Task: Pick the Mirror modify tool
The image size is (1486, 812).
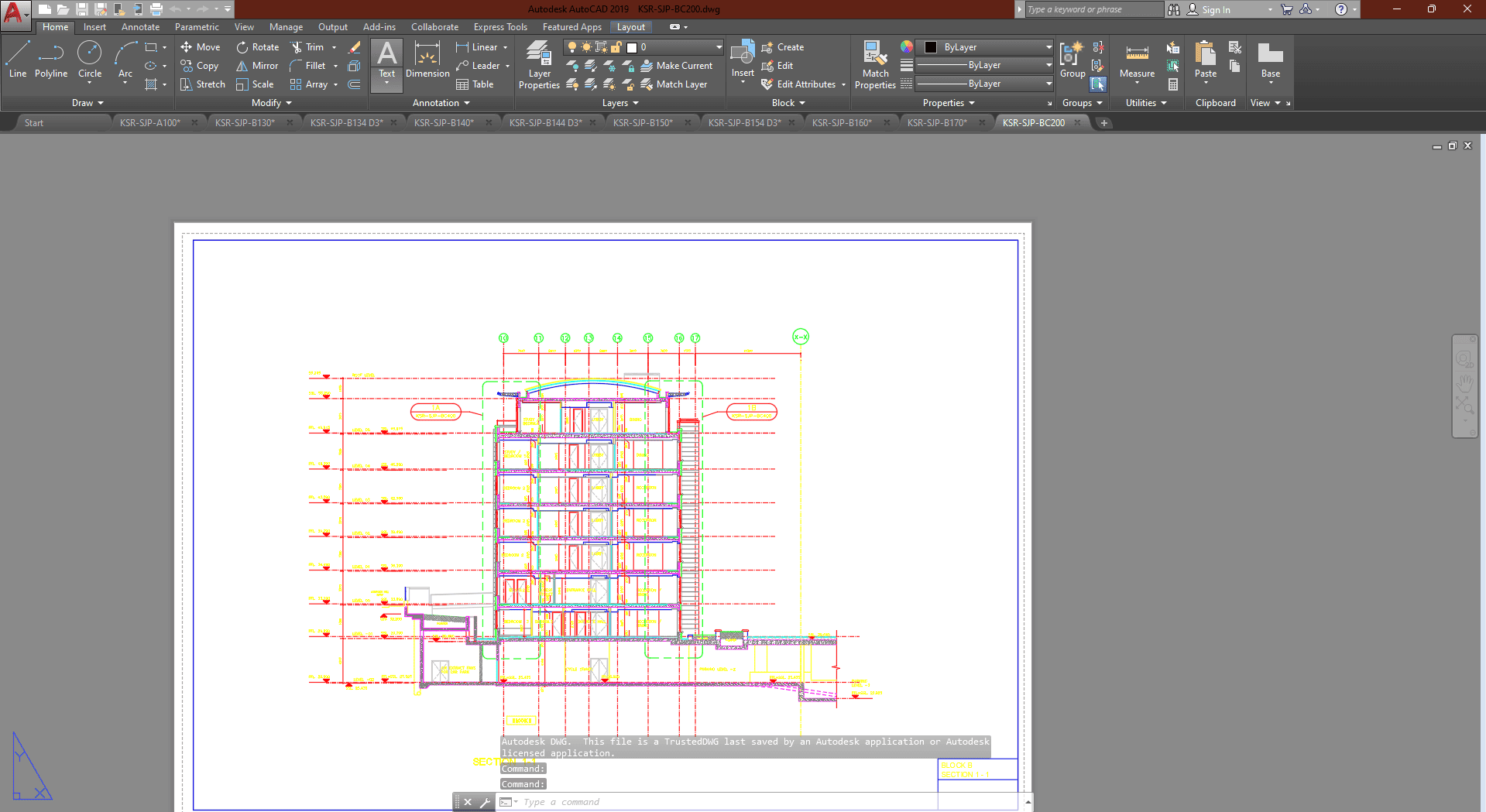Action: pyautogui.click(x=257, y=66)
